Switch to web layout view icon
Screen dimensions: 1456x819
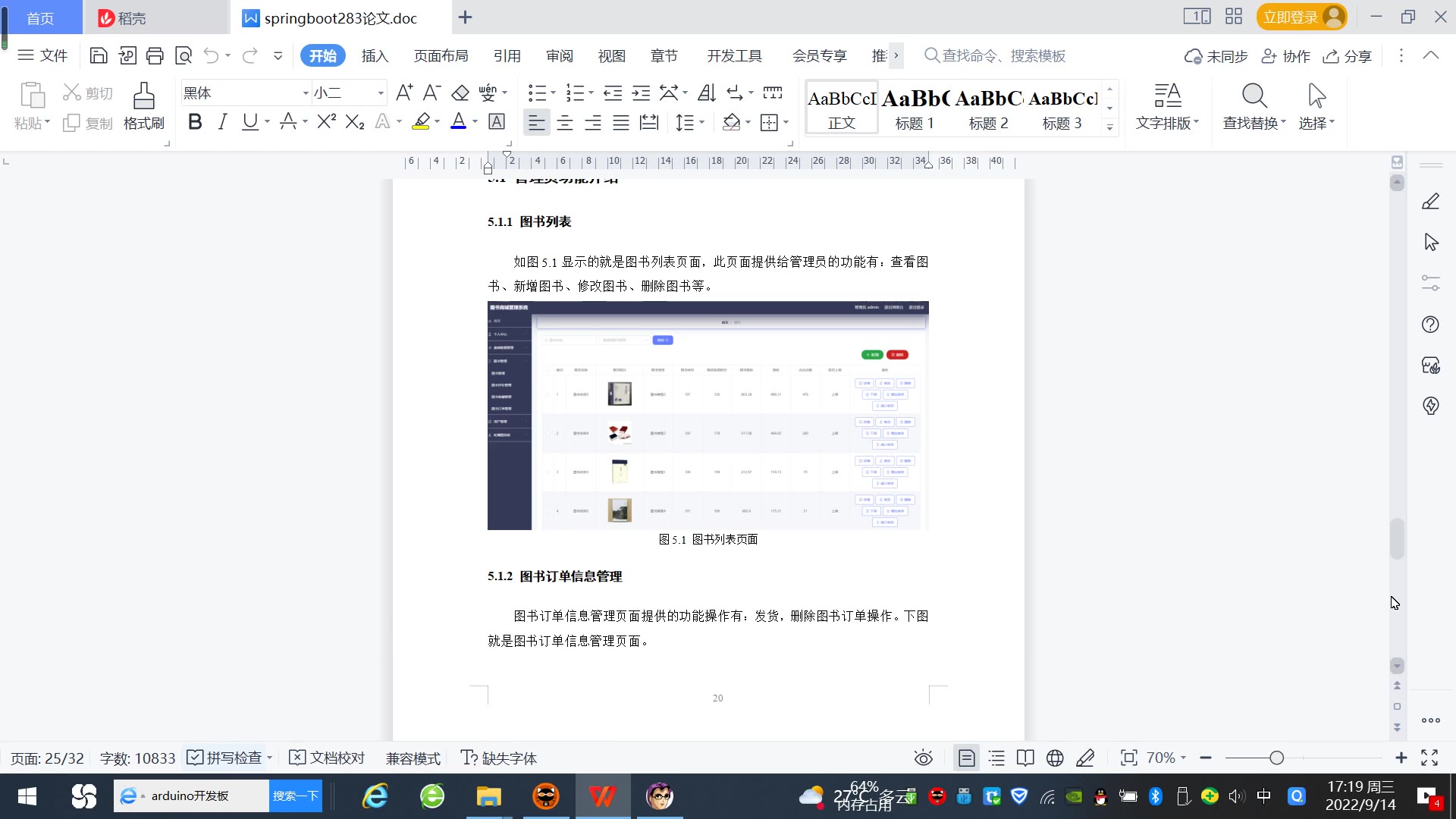(1055, 758)
